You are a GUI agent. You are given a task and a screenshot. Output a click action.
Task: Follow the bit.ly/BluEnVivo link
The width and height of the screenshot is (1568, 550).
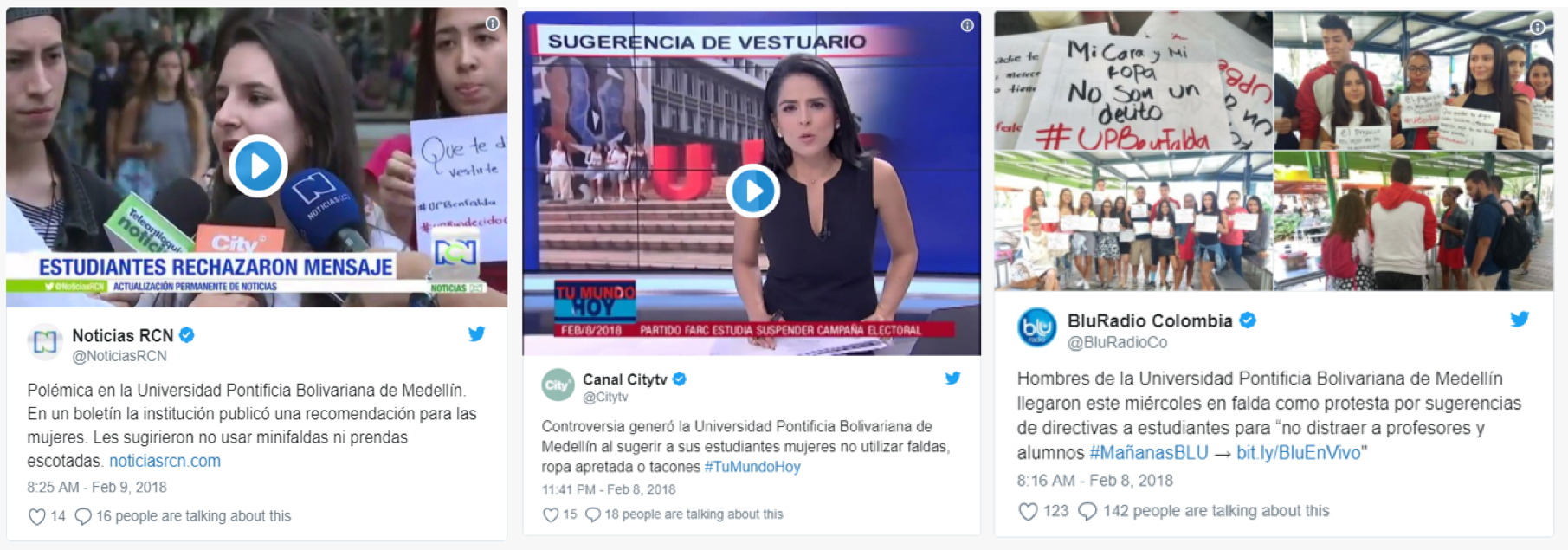(x=1298, y=452)
